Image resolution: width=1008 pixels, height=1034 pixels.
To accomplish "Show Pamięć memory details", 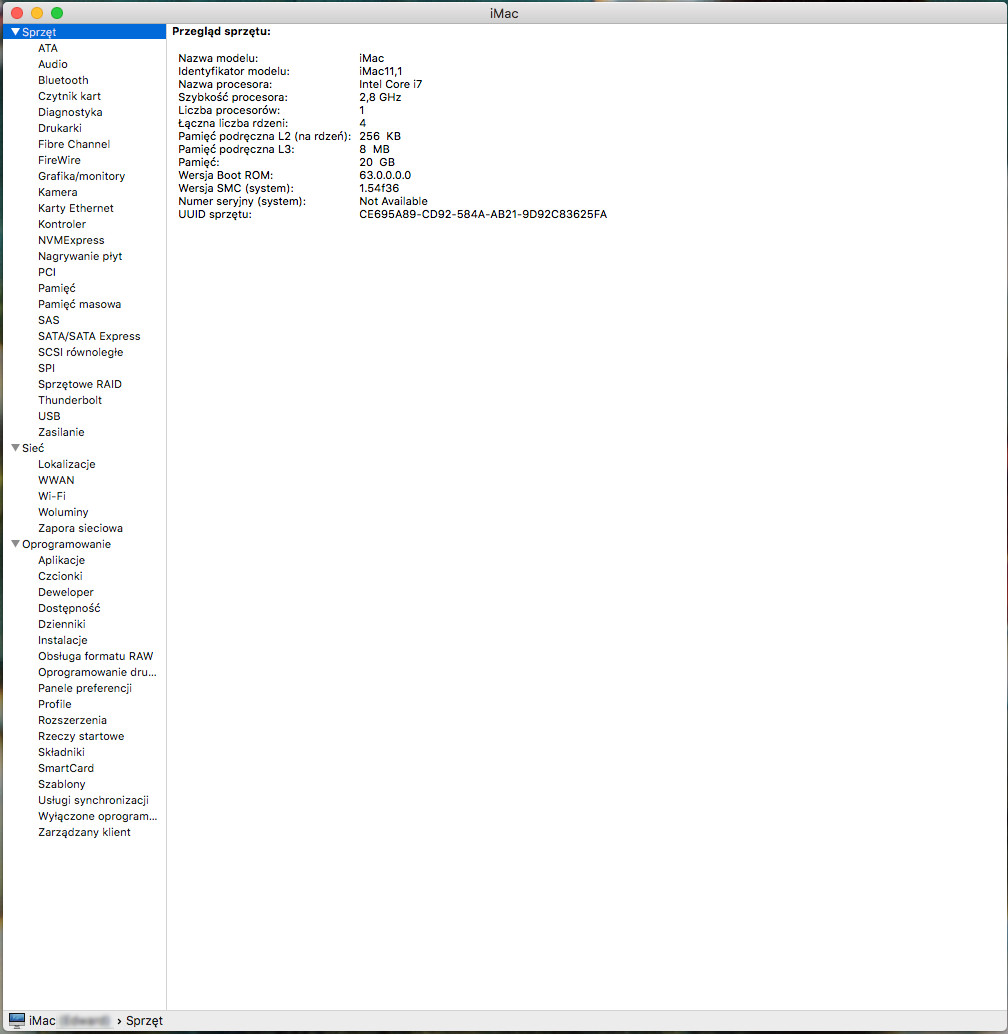I will point(57,288).
